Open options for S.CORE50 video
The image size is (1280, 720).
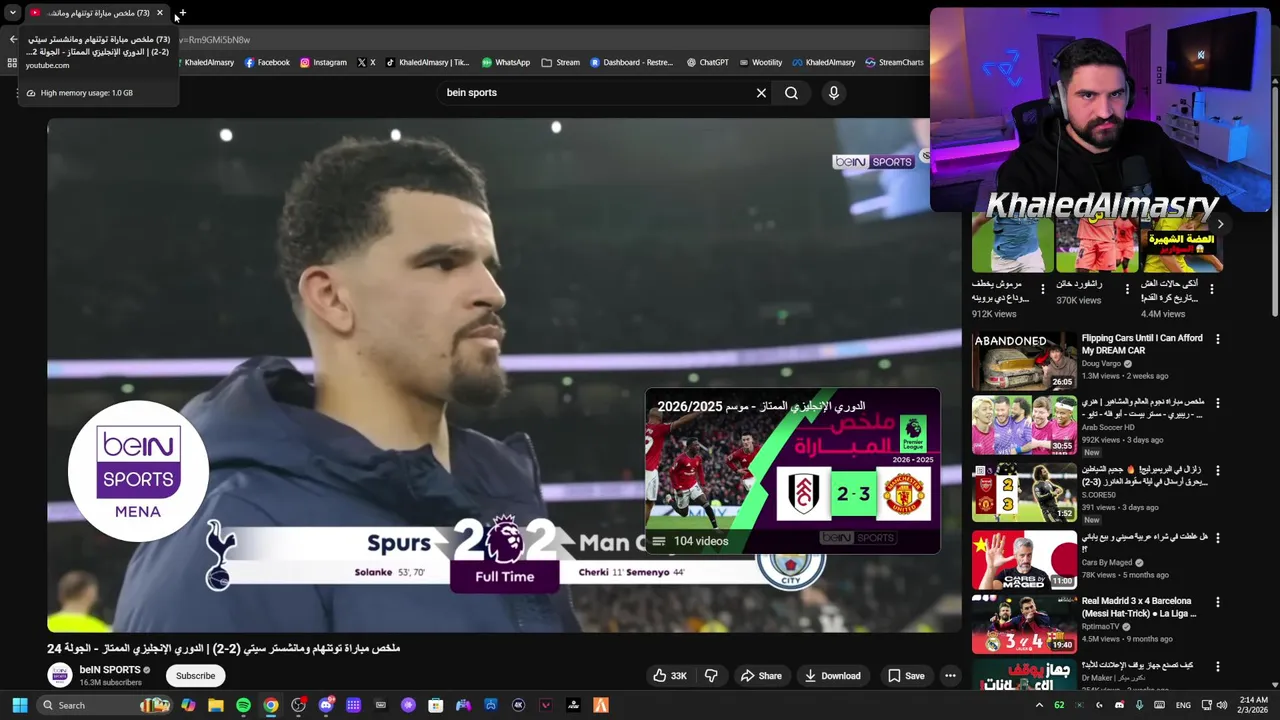[1217, 471]
